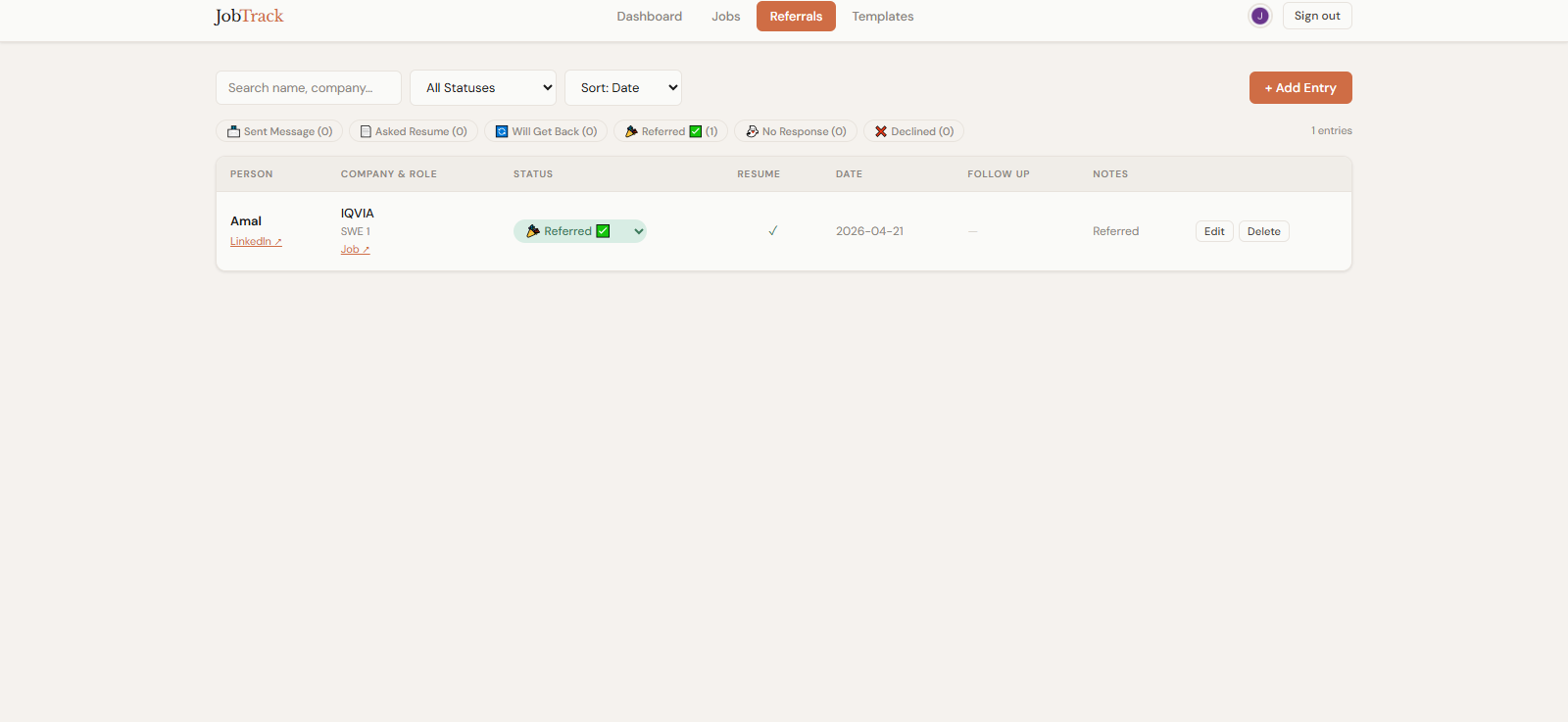Image resolution: width=1568 pixels, height=722 pixels.
Task: Click the DATE column header
Action: click(849, 174)
